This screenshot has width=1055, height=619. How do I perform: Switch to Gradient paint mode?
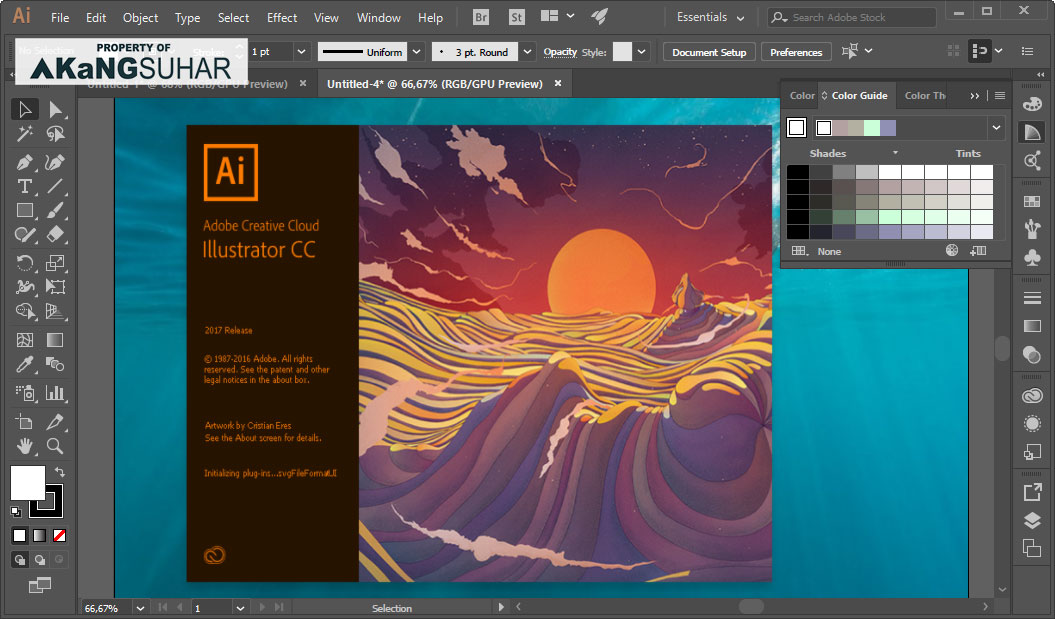[x=39, y=535]
